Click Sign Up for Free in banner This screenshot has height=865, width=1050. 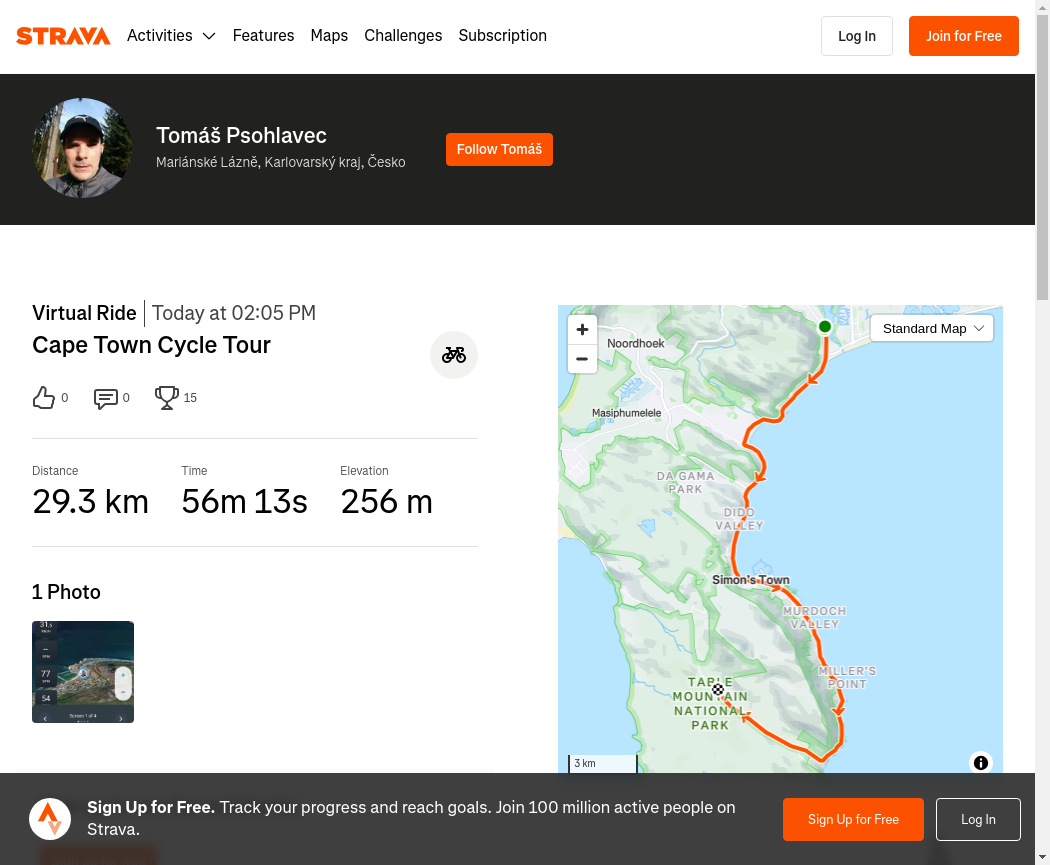tap(853, 819)
